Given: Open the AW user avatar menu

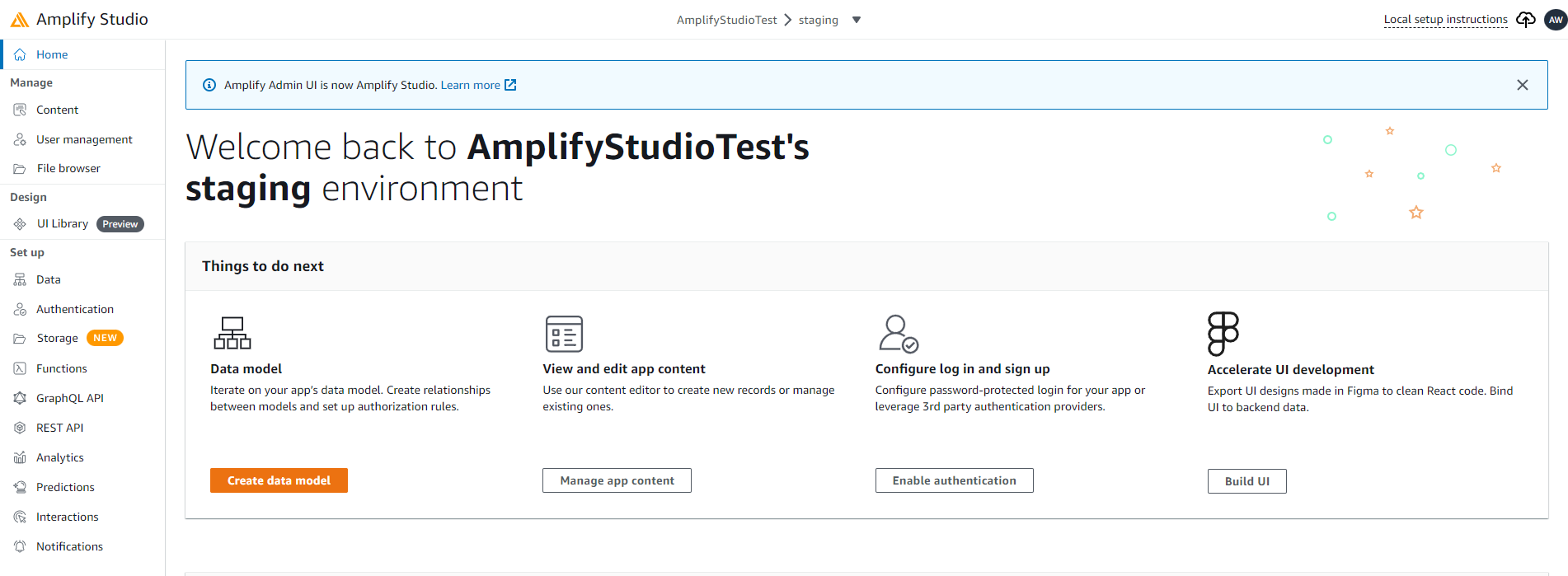Looking at the screenshot, I should (x=1556, y=19).
